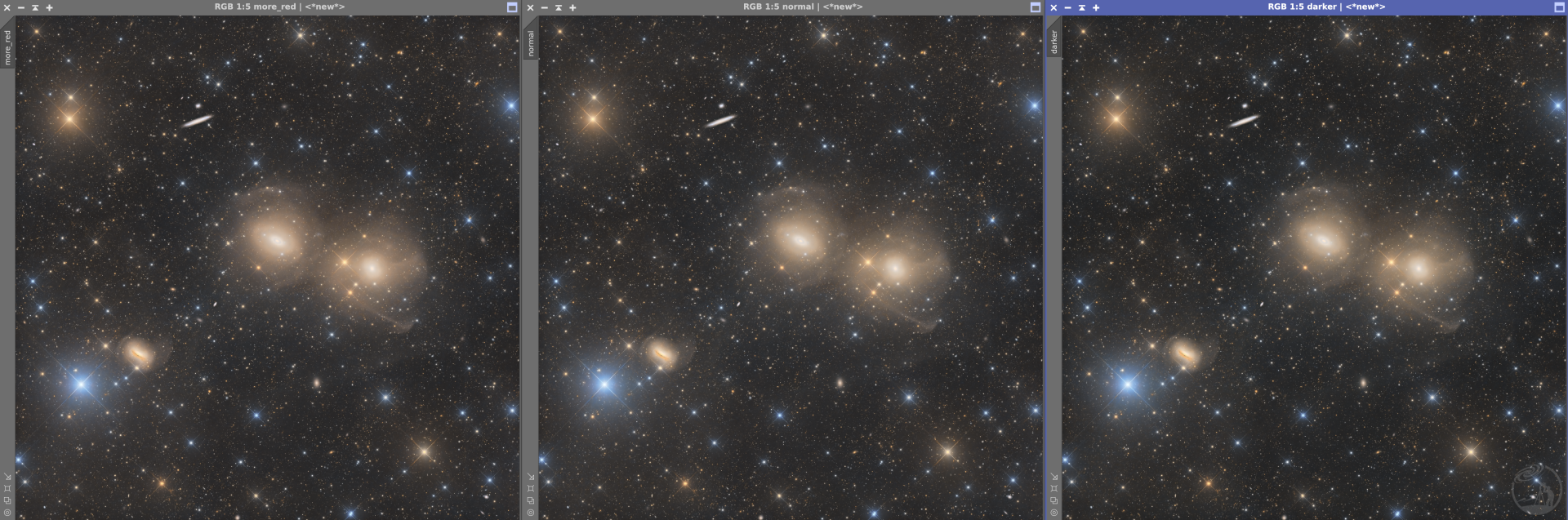1568x520 pixels.
Task: Click the plus icon in the more_red title bar
Action: click(49, 7)
